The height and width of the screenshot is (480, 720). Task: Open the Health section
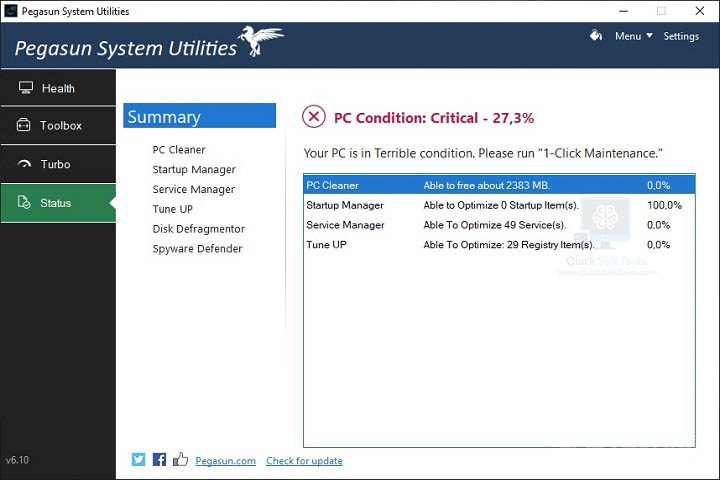click(x=58, y=88)
